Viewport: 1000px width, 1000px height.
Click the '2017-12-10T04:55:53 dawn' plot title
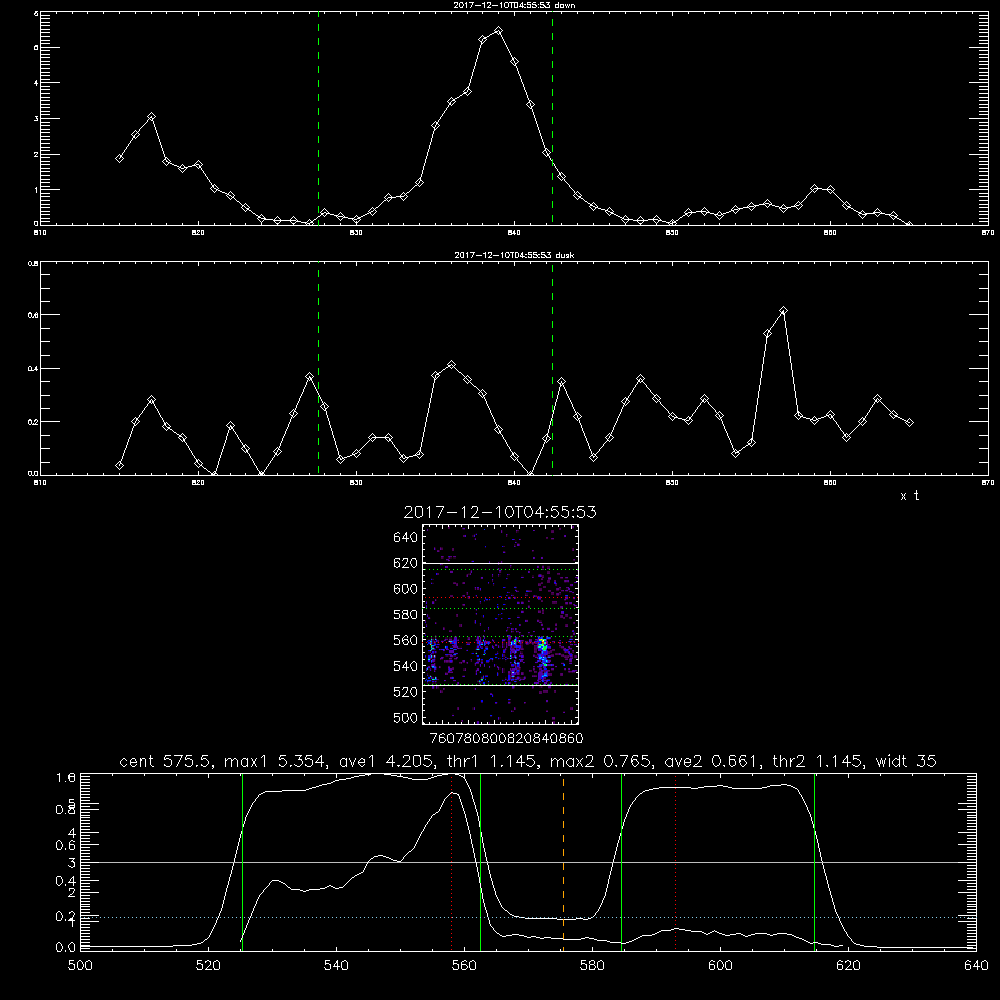[515, 5]
